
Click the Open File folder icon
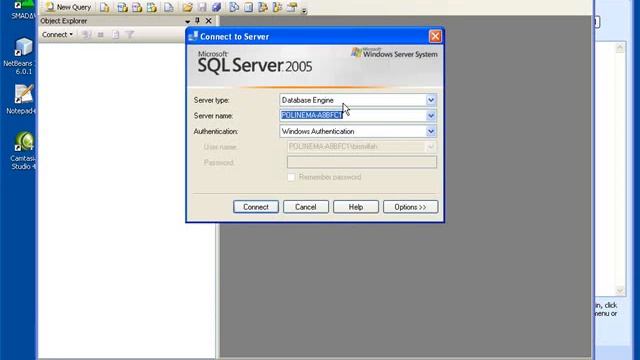pos(187,7)
